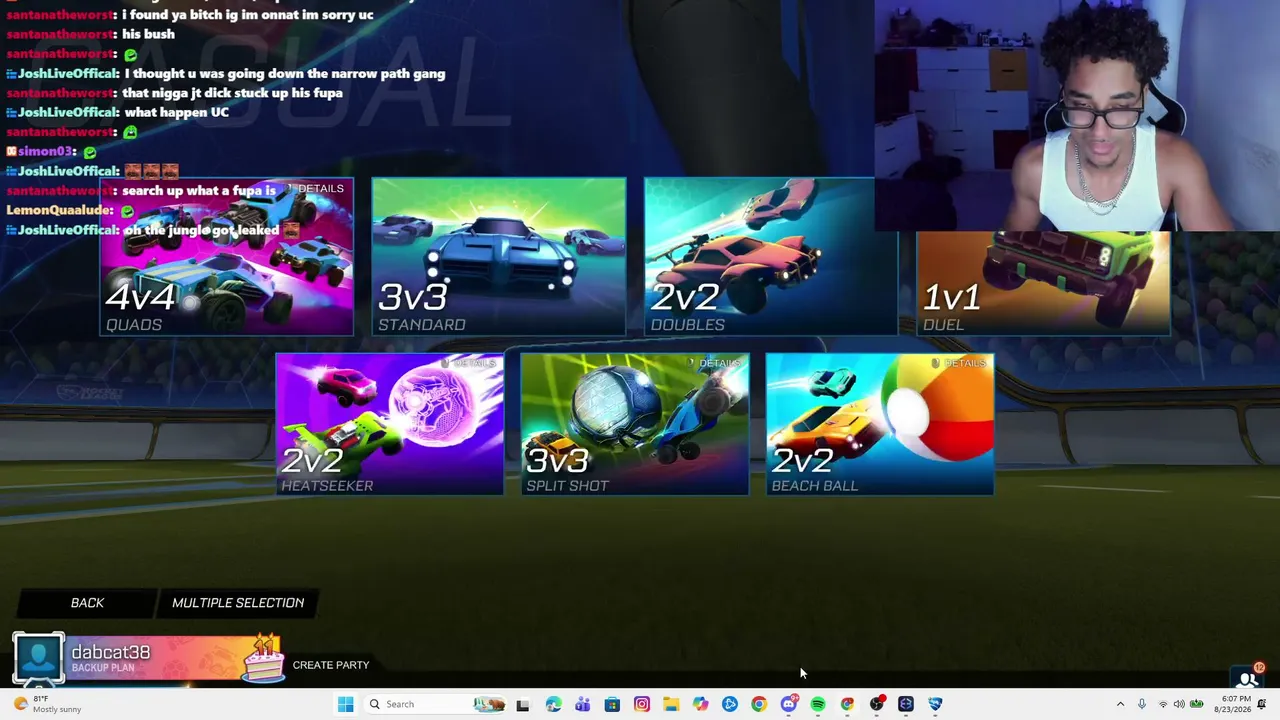Open the volume speaker tray icon
The height and width of the screenshot is (720, 1280).
[1179, 704]
